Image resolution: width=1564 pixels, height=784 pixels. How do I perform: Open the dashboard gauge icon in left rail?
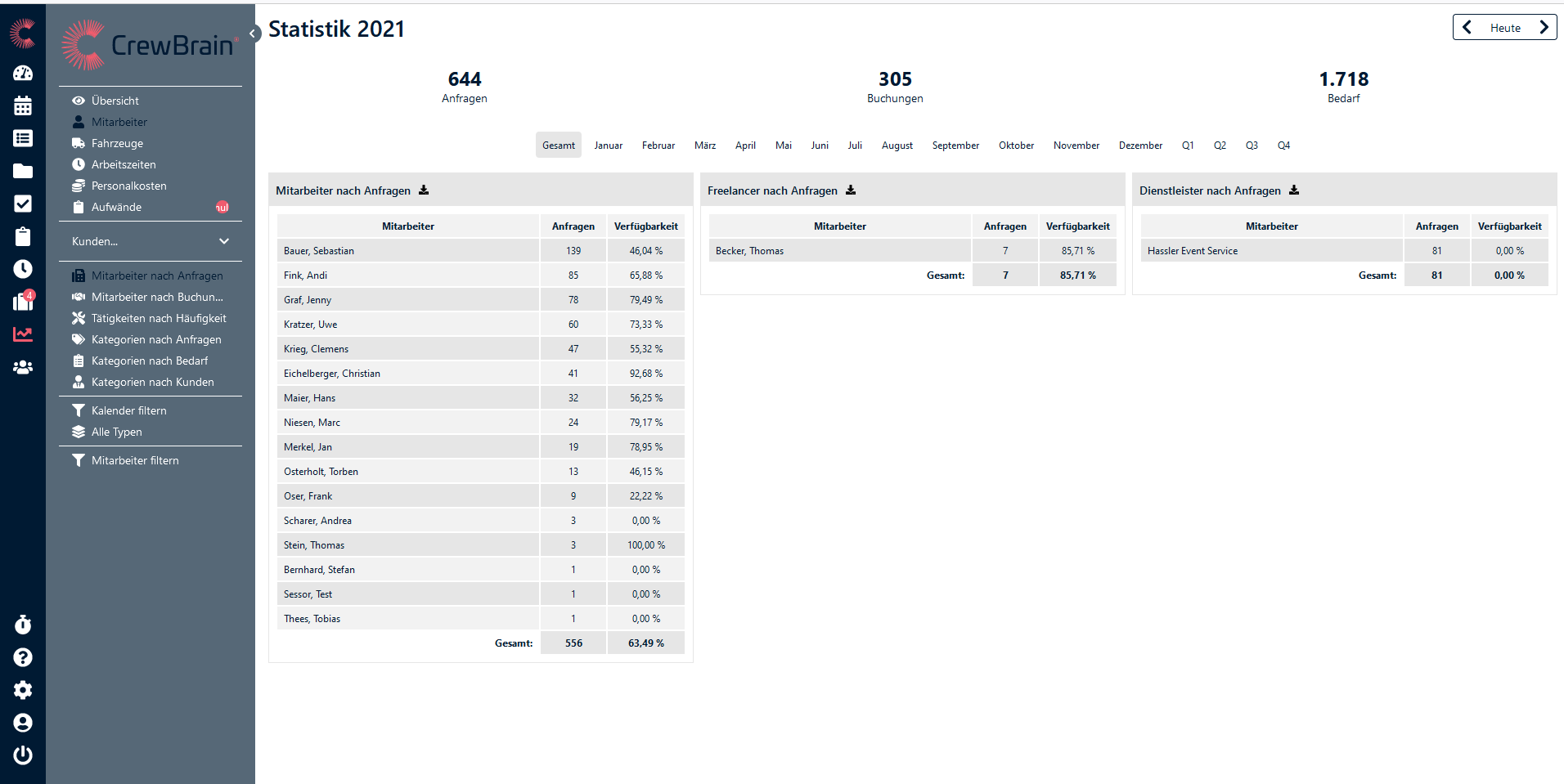tap(23, 73)
